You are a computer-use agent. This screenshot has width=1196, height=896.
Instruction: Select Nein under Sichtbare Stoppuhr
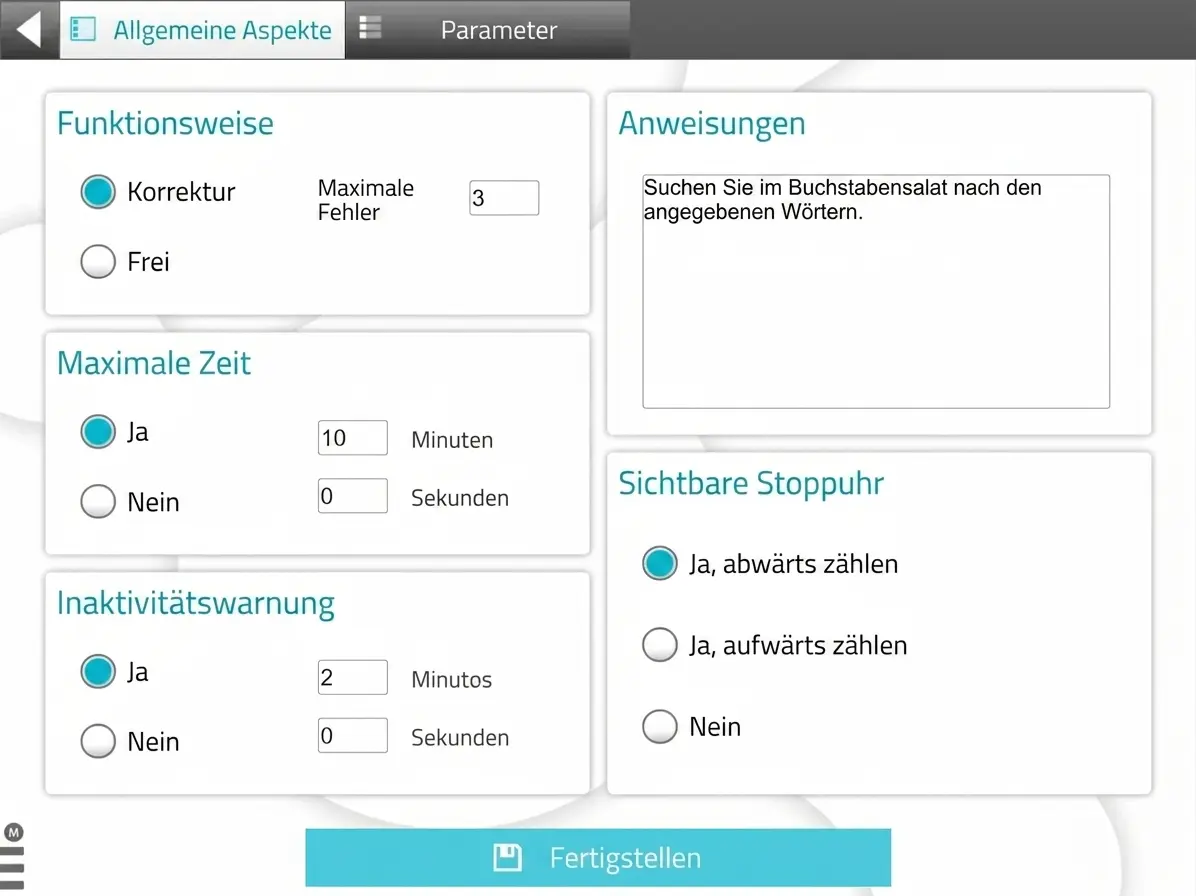pyautogui.click(x=660, y=727)
